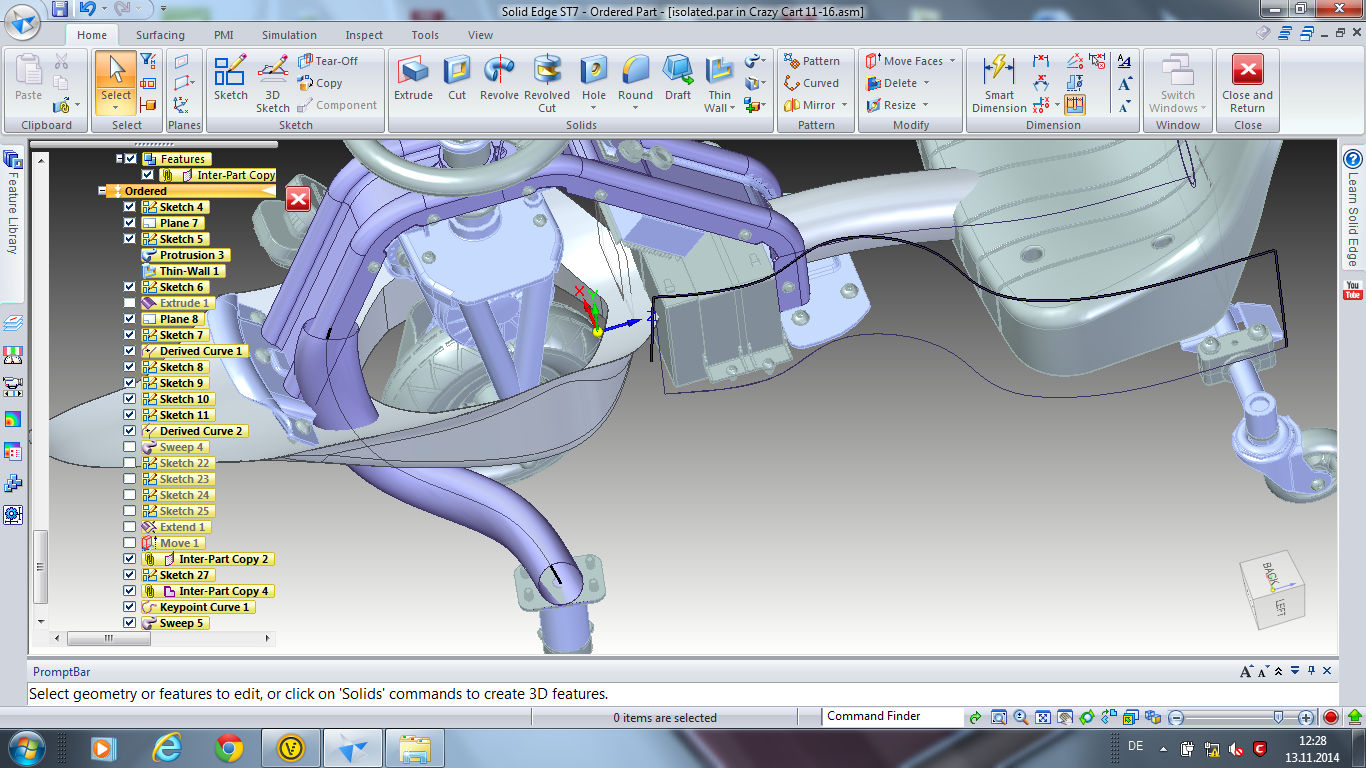
Task: Toggle visibility of Plane 8
Action: tap(129, 319)
